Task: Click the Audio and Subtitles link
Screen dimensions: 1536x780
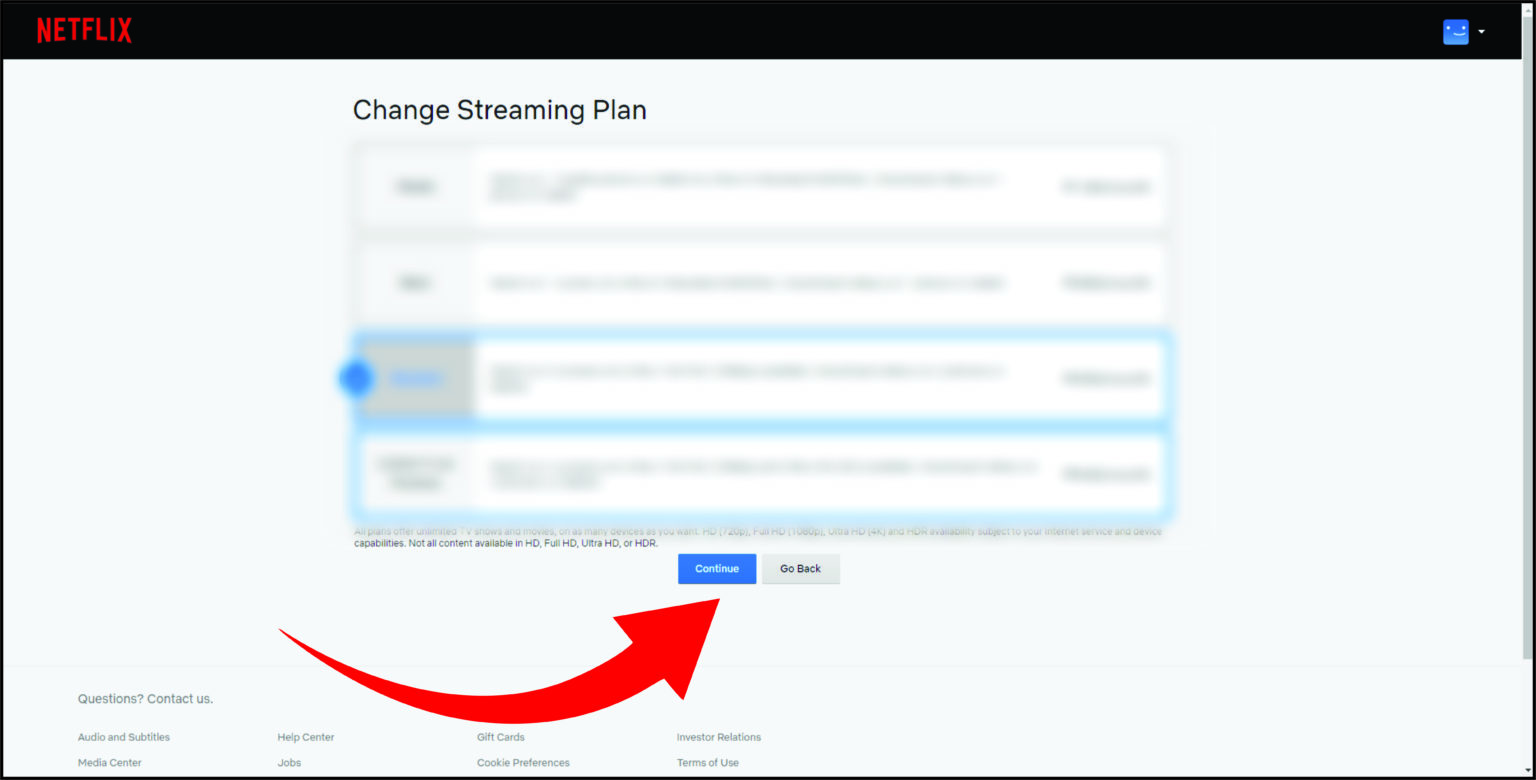Action: [x=123, y=737]
